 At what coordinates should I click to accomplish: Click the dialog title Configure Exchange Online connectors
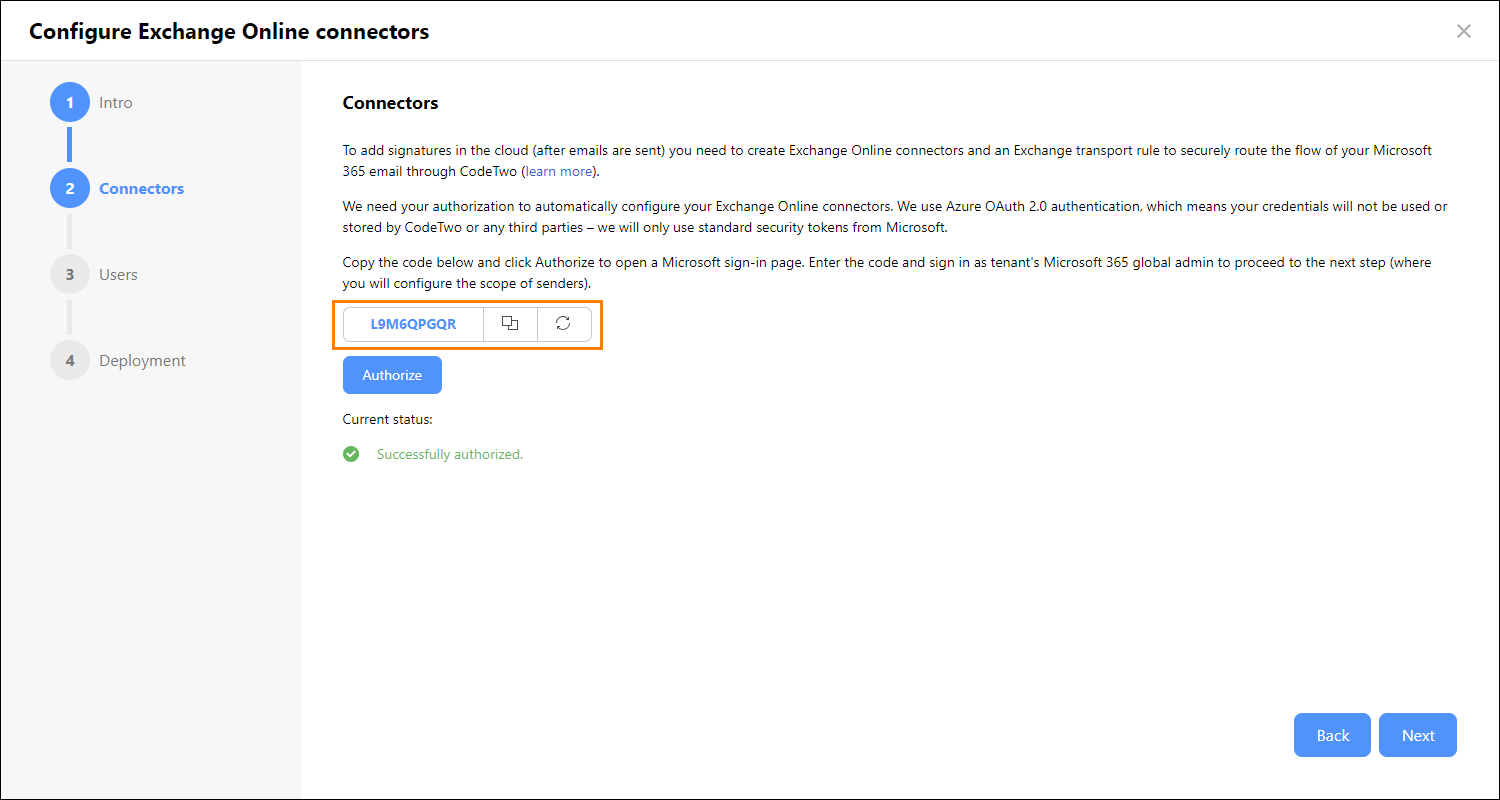pyautogui.click(x=229, y=31)
